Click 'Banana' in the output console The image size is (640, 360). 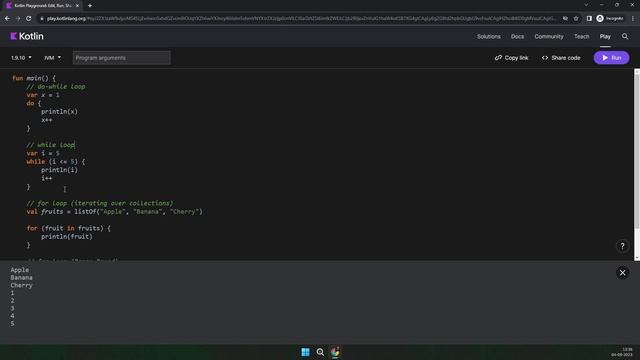point(22,278)
